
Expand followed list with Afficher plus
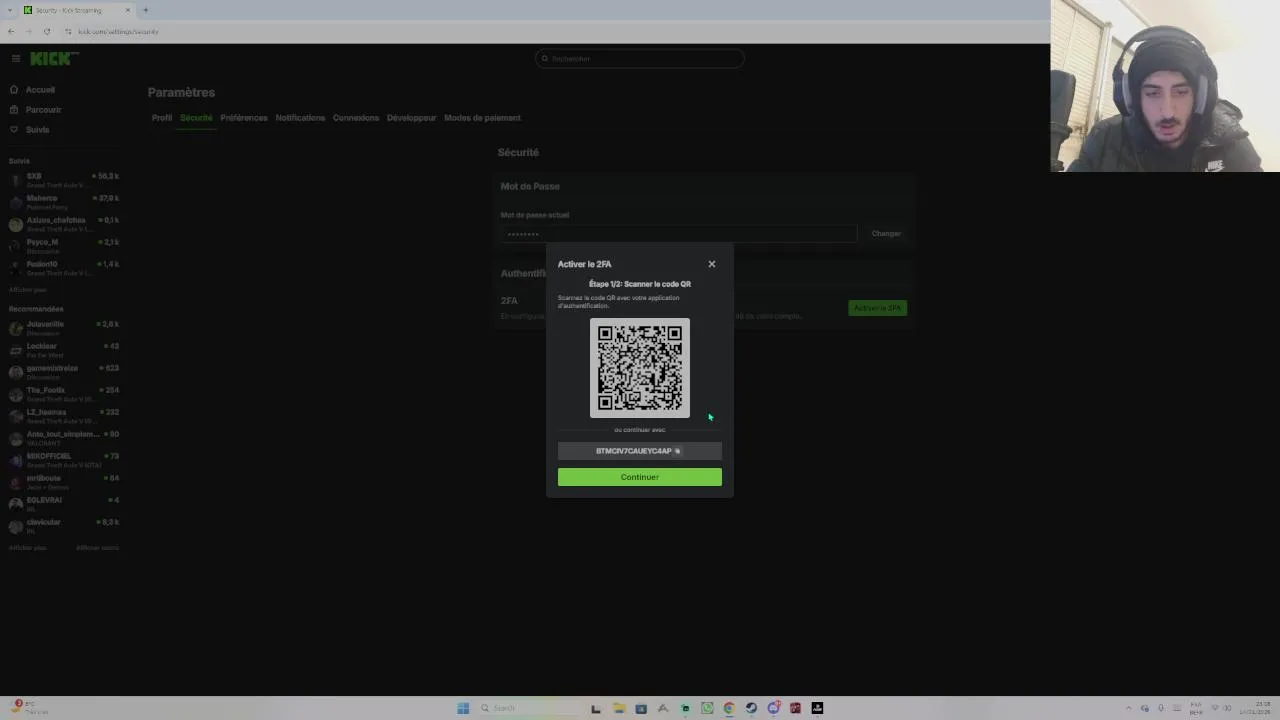click(x=27, y=290)
